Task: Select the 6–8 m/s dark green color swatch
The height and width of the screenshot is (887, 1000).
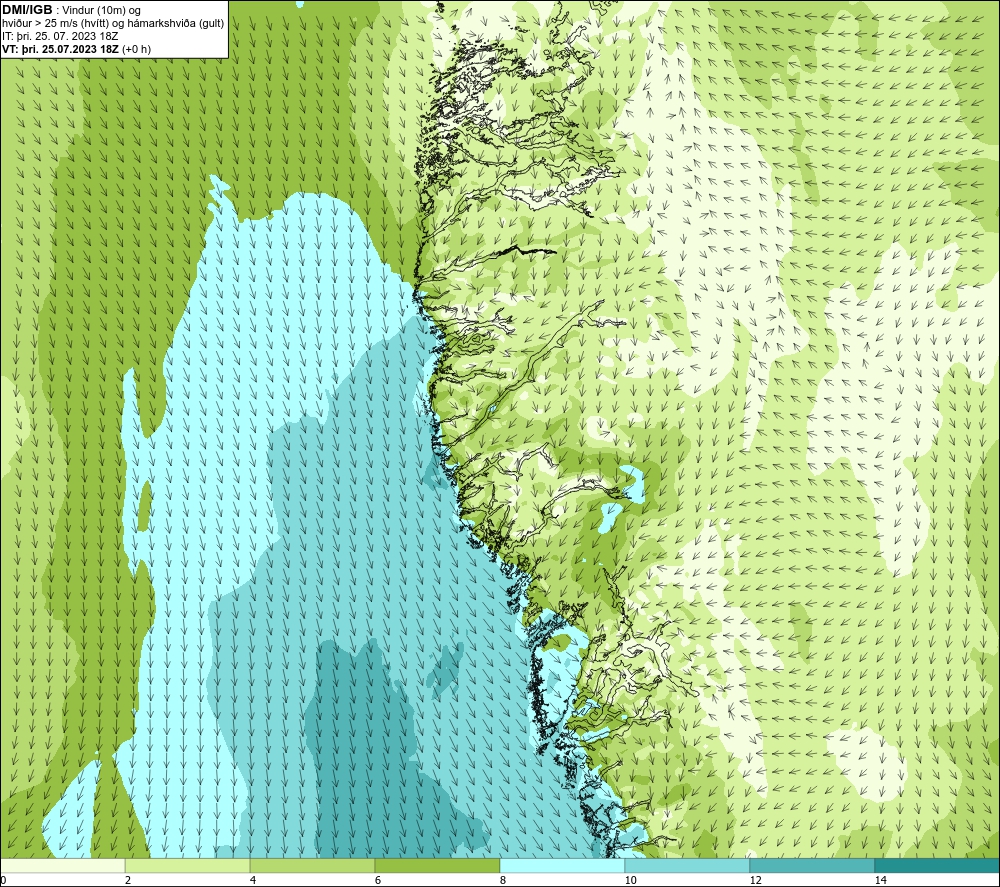Action: point(438,865)
